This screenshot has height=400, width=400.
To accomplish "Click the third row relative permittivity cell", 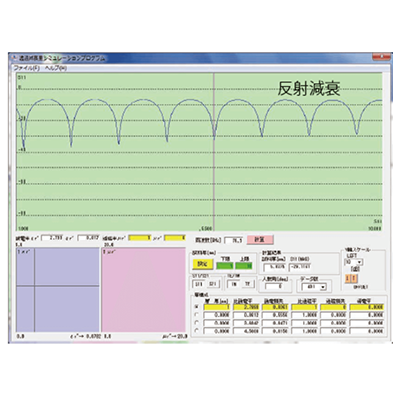I will 246,323.
